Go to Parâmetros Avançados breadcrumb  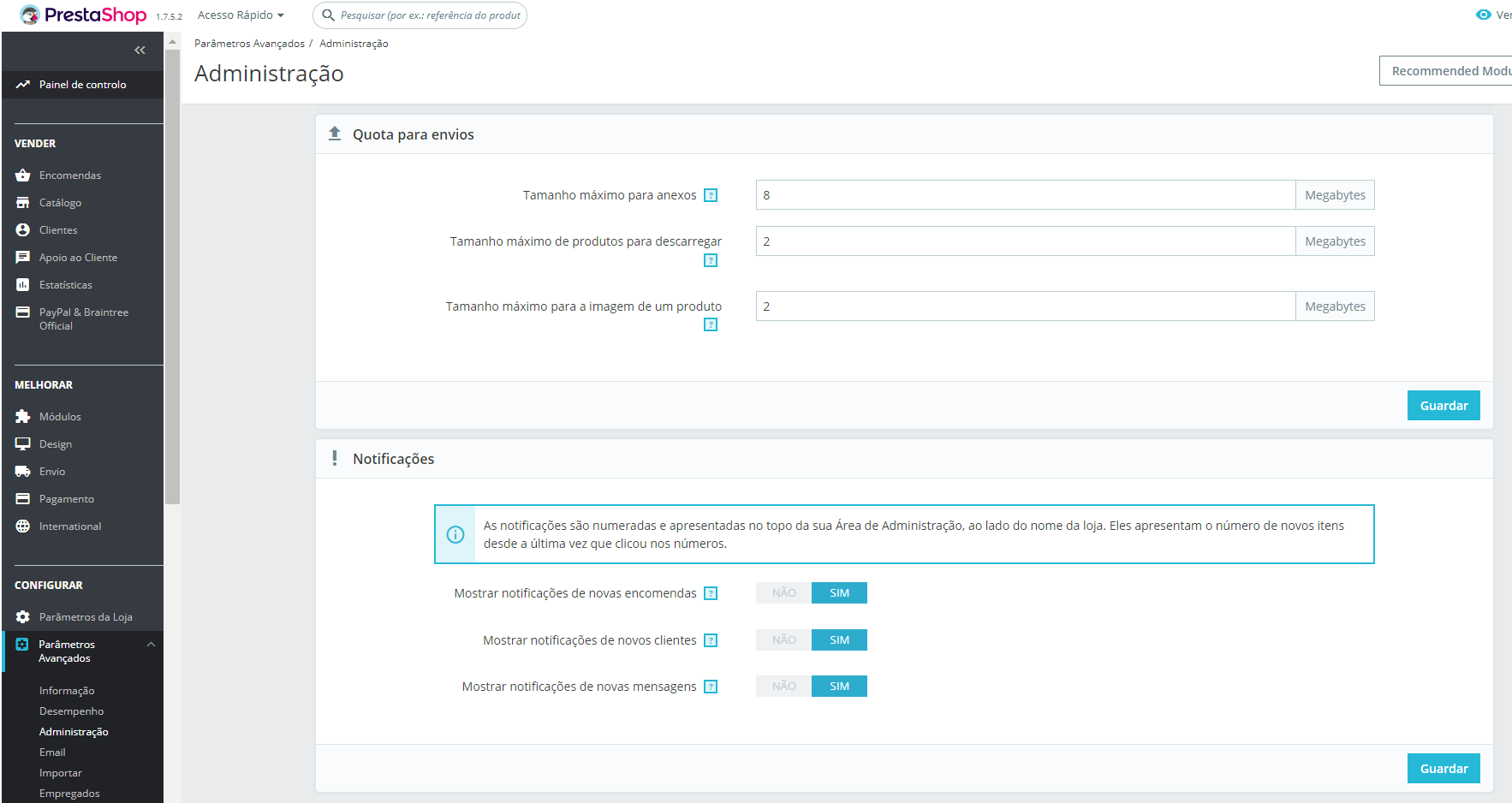[x=249, y=44]
